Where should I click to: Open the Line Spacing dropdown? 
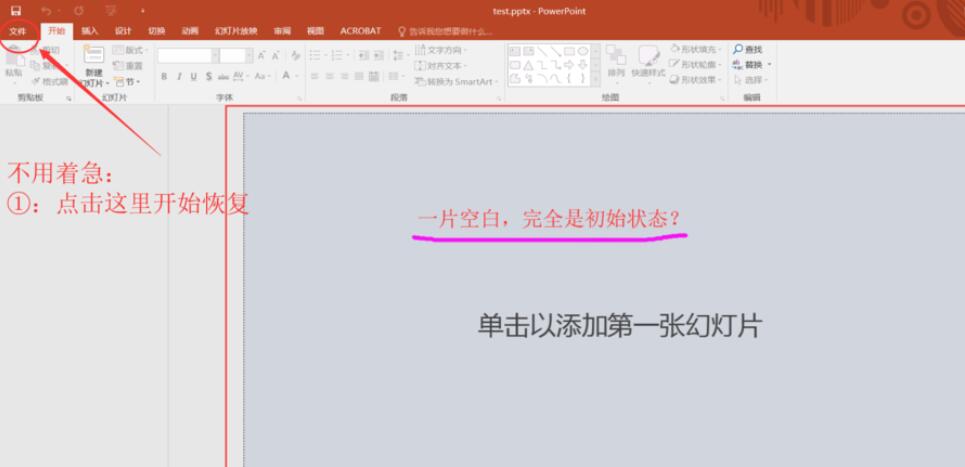(x=401, y=56)
